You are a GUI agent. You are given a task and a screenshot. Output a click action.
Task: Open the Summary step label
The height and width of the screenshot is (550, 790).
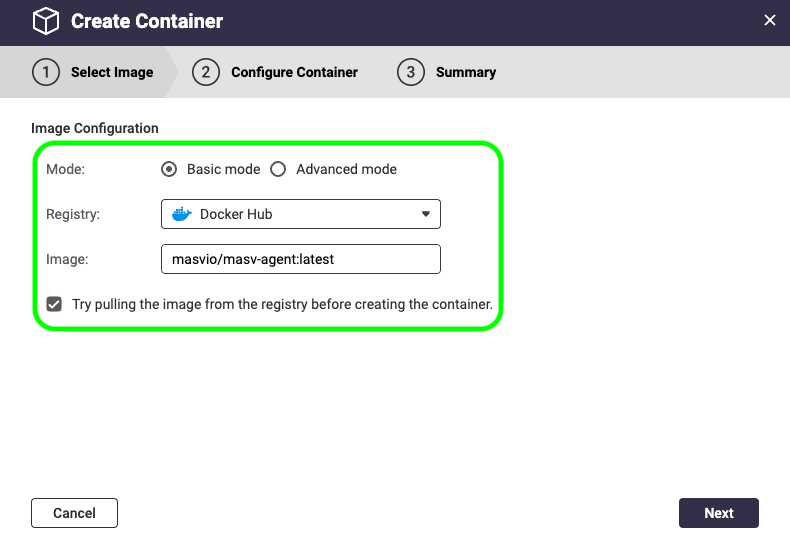click(465, 72)
